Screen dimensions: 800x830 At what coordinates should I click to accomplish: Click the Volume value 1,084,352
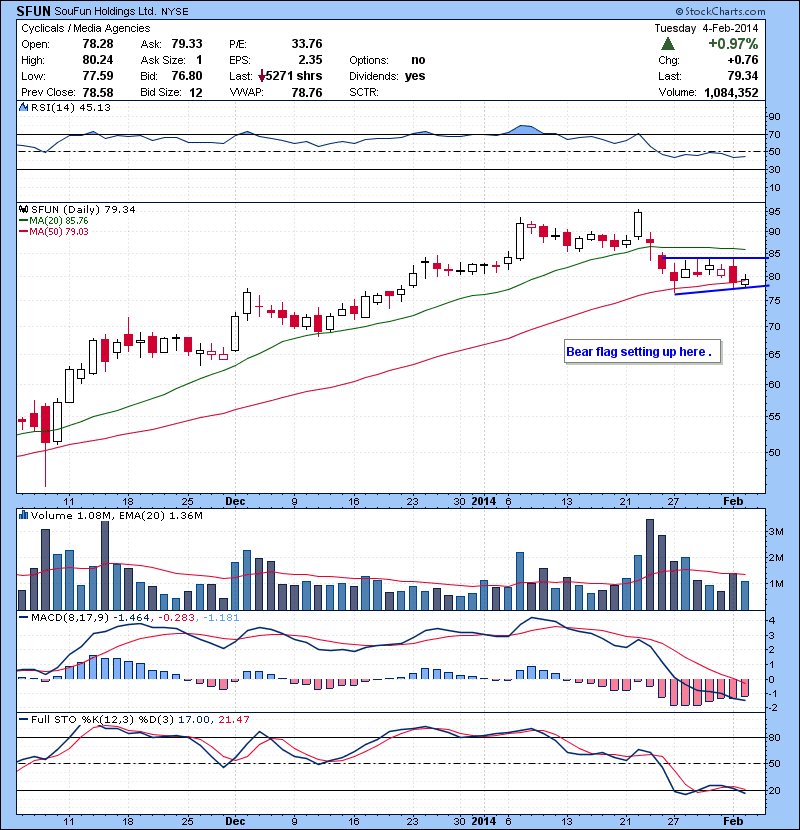coord(731,93)
